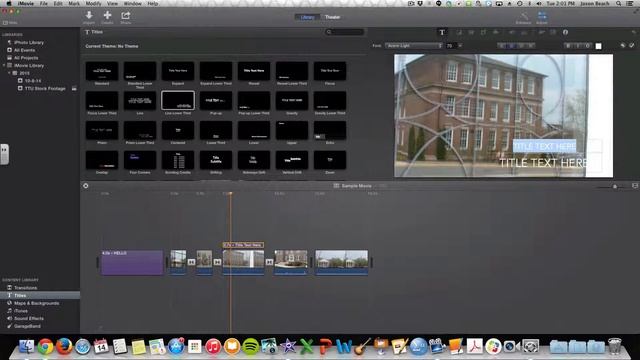Image resolution: width=640 pixels, height=360 pixels.
Task: Launch Spotify from the Dock
Action: point(251,347)
